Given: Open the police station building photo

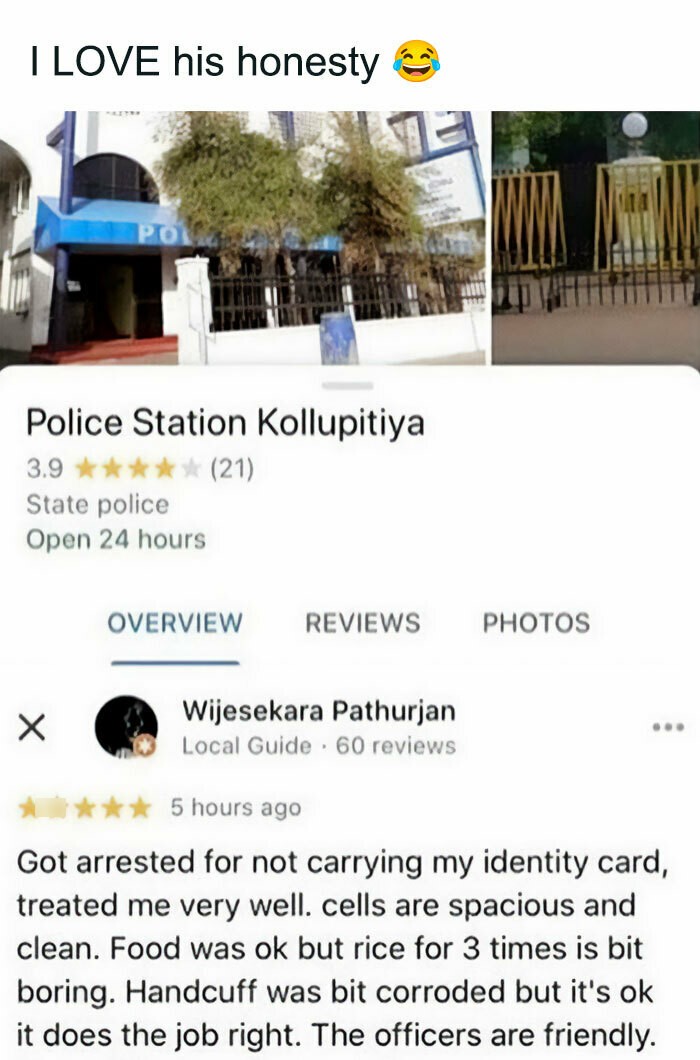Looking at the screenshot, I should [x=243, y=238].
